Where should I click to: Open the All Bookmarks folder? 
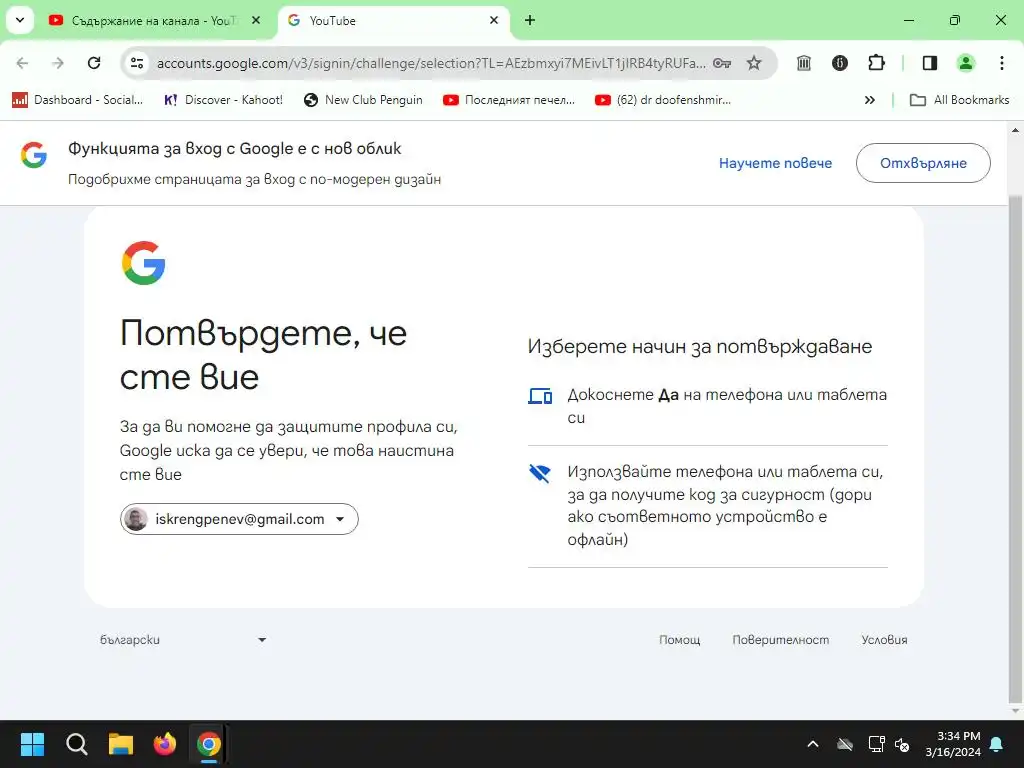click(959, 100)
